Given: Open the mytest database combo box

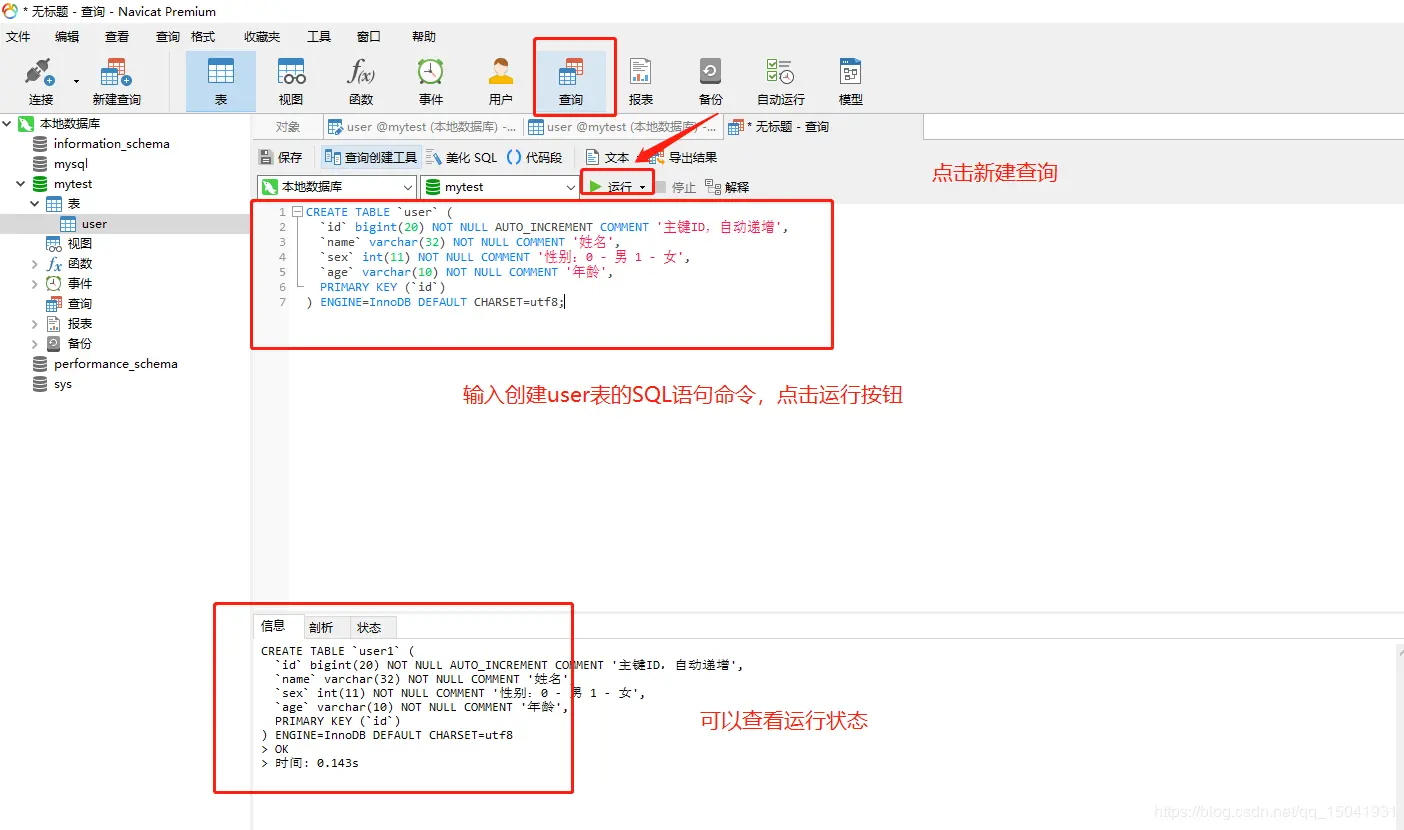Looking at the screenshot, I should 499,187.
